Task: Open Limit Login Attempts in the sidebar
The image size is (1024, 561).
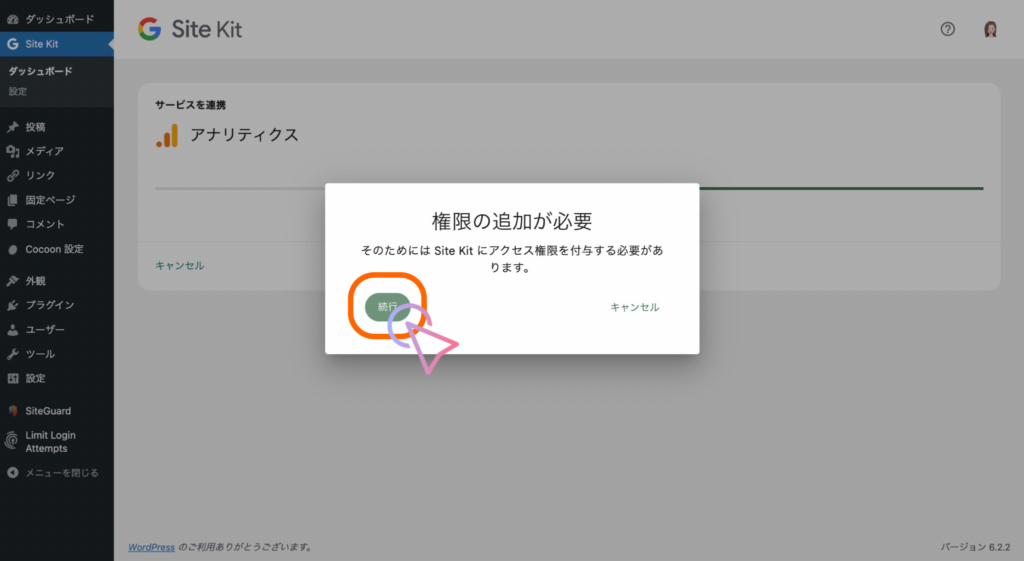Action: (x=50, y=441)
